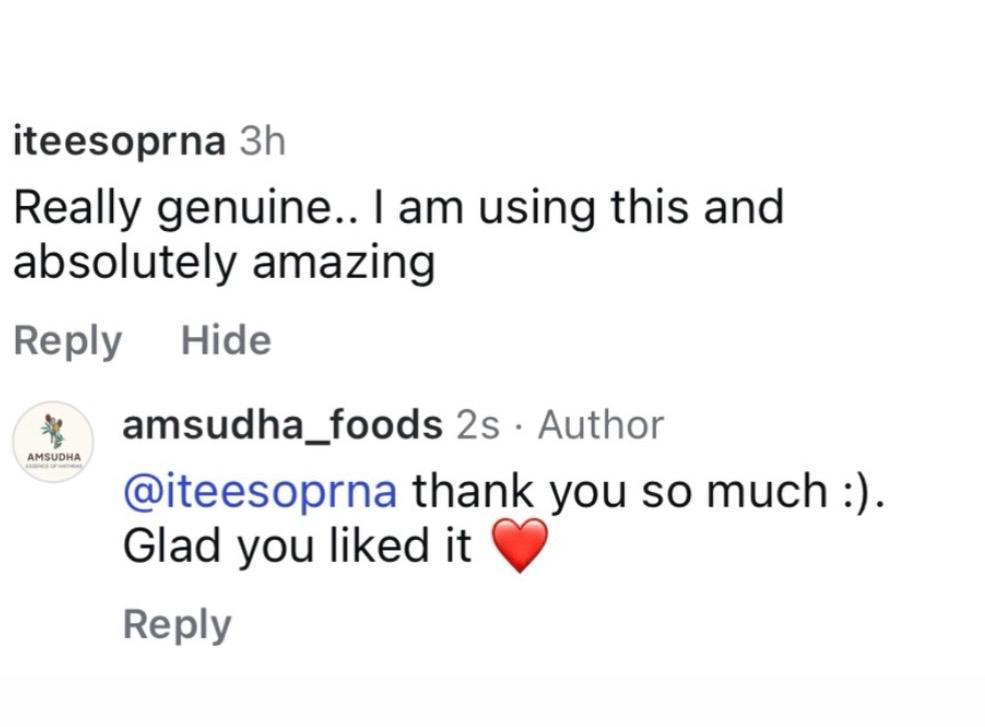Click the text smiley after 'so much'

(x=863, y=491)
